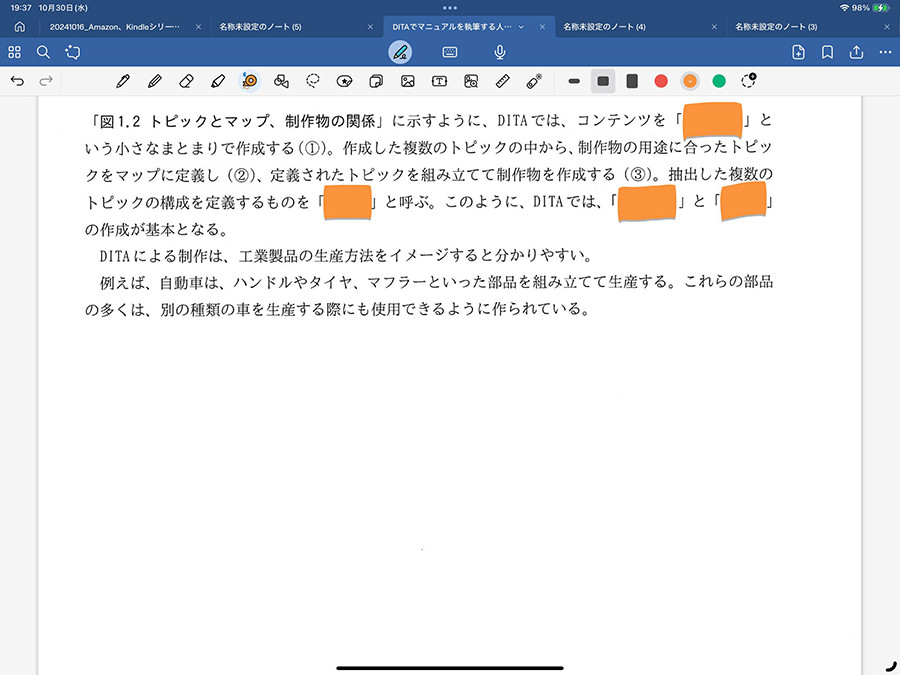The width and height of the screenshot is (900, 675).
Task: Open the sticky note tool
Action: [376, 81]
